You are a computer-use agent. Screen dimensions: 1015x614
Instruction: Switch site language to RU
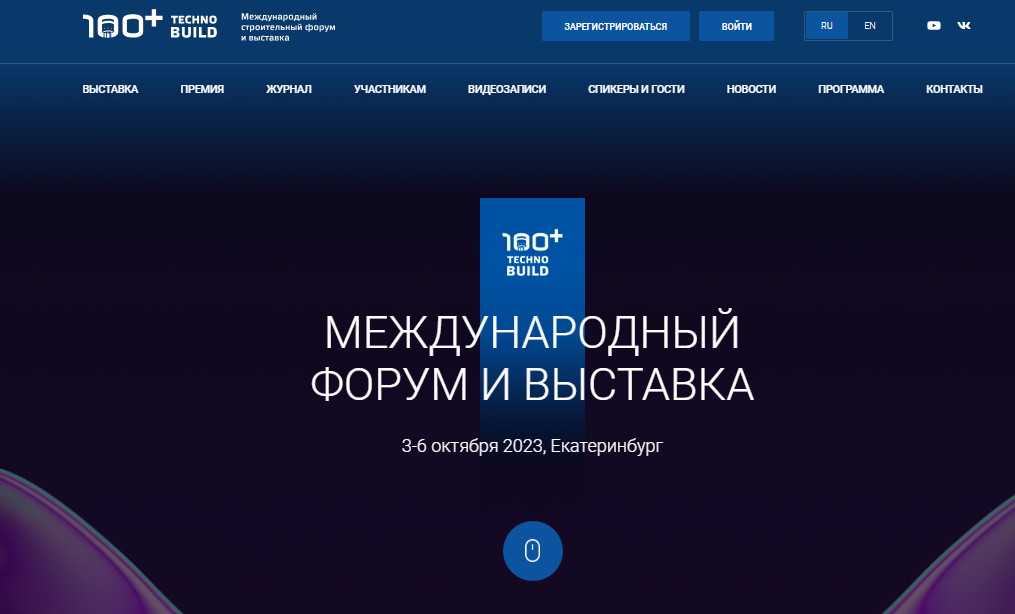pyautogui.click(x=827, y=26)
